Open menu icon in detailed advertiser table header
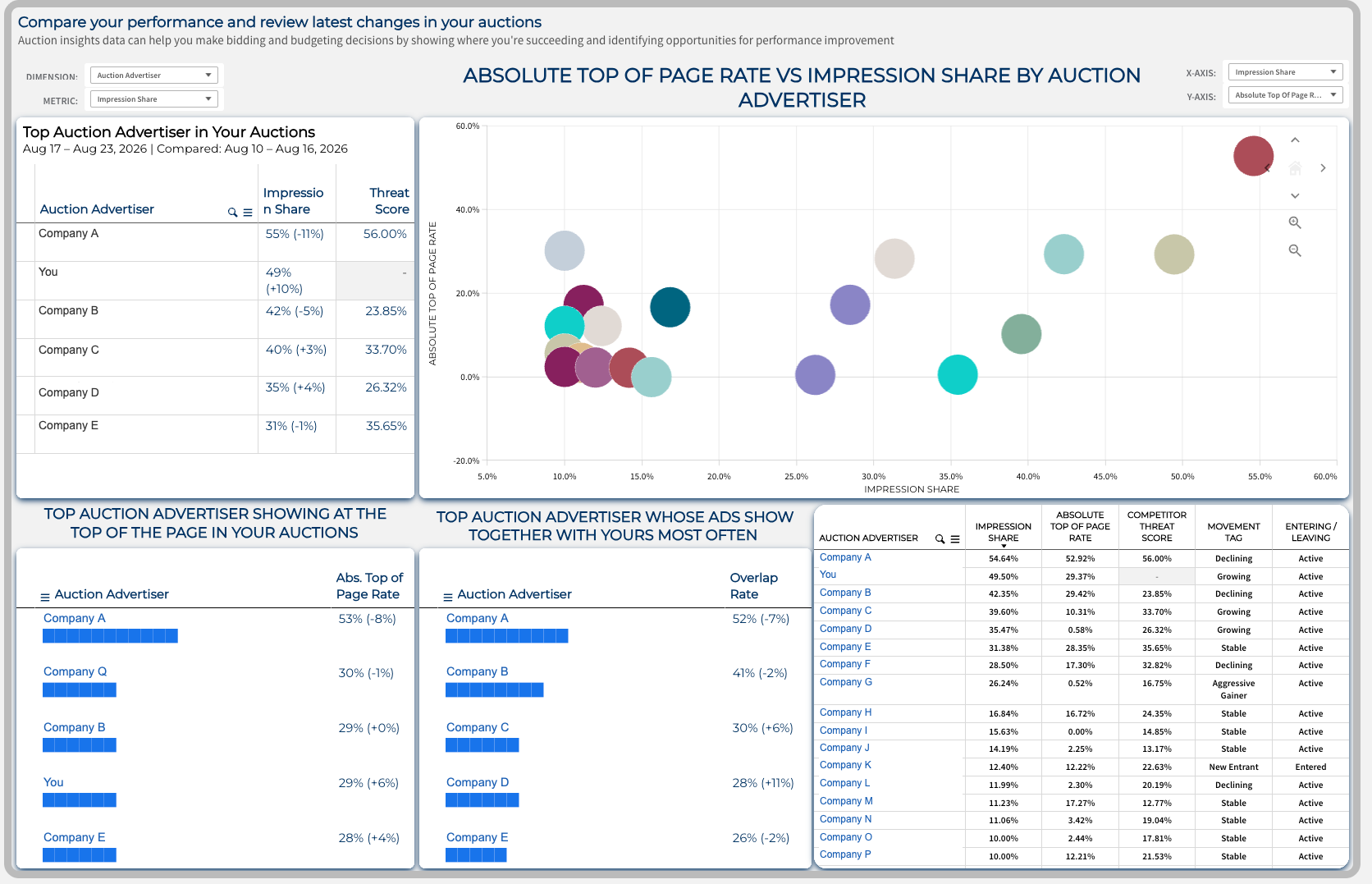The height and width of the screenshot is (884, 1372). pyautogui.click(x=955, y=539)
